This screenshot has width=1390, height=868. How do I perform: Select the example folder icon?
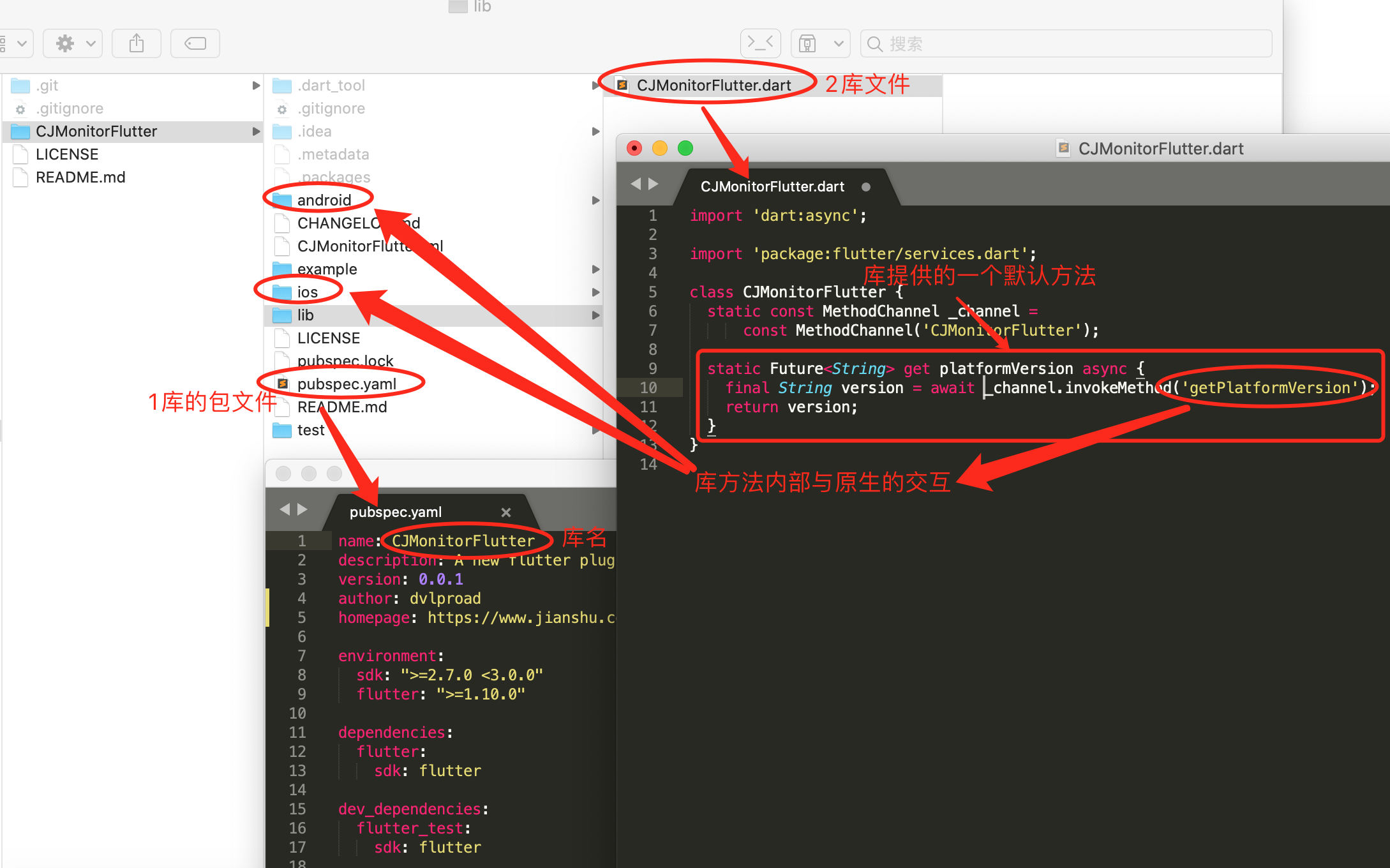(x=282, y=269)
